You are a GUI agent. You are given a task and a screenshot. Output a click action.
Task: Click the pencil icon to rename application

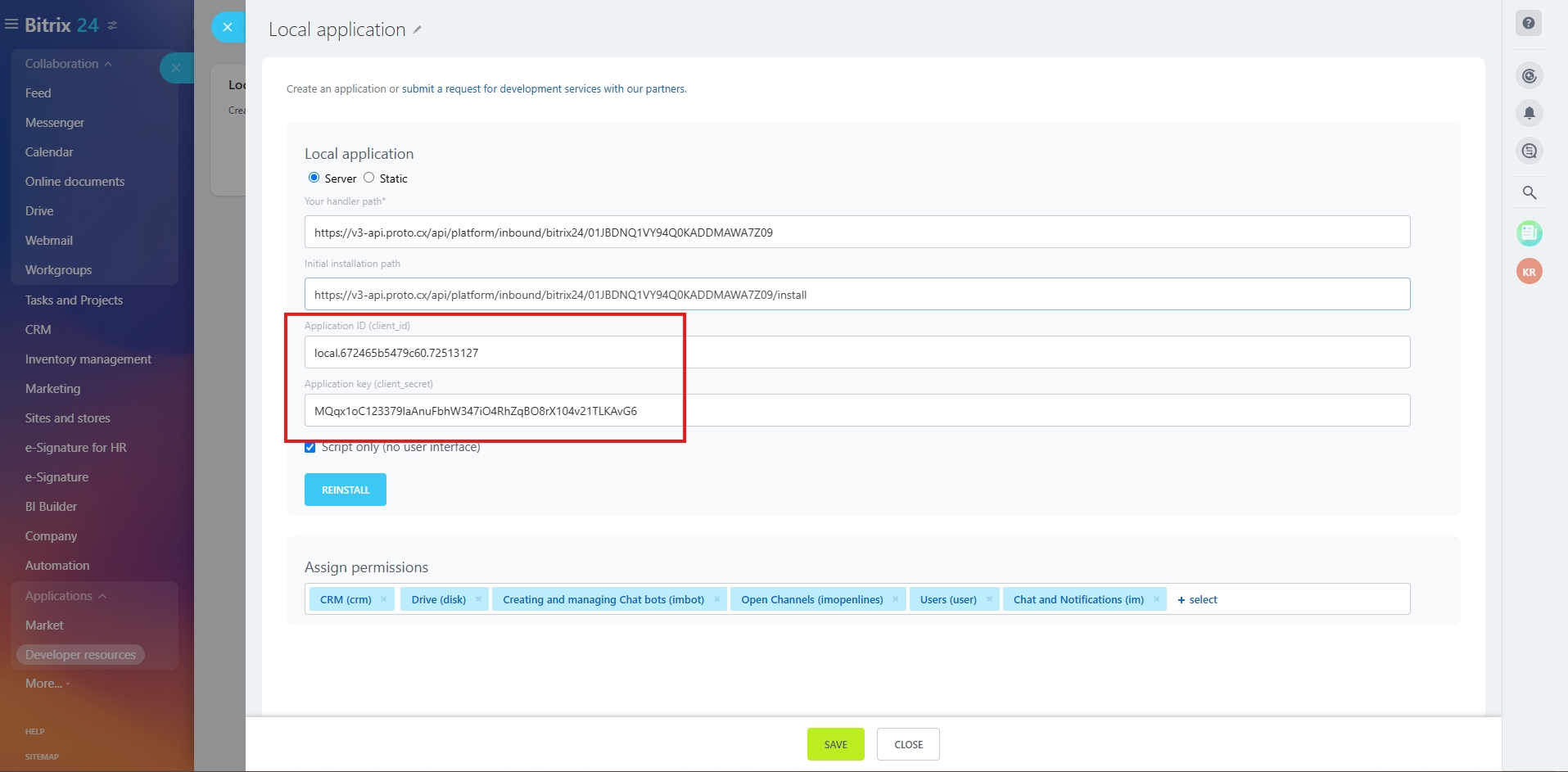(x=417, y=29)
